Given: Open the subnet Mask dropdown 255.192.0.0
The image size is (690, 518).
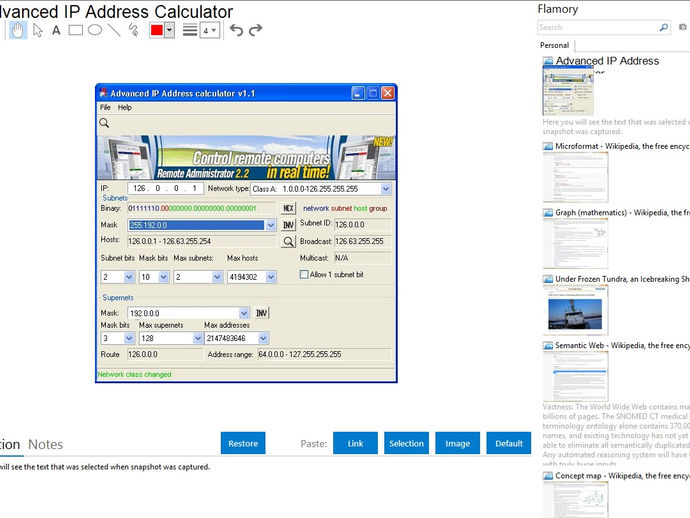Looking at the screenshot, I should [x=271, y=225].
